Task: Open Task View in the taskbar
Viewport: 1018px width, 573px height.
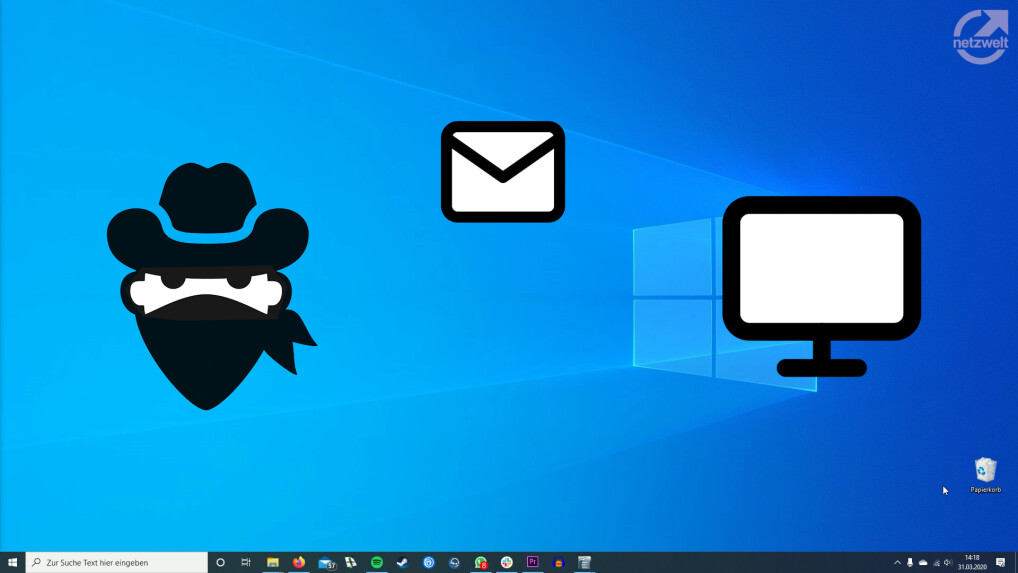Action: pos(246,562)
